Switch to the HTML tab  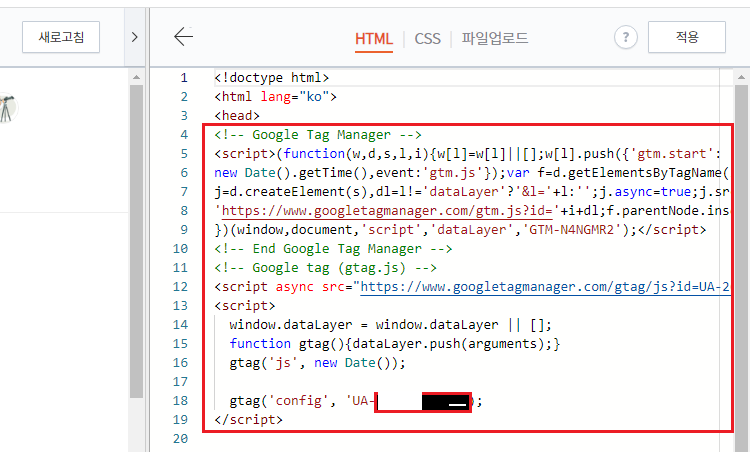(374, 38)
